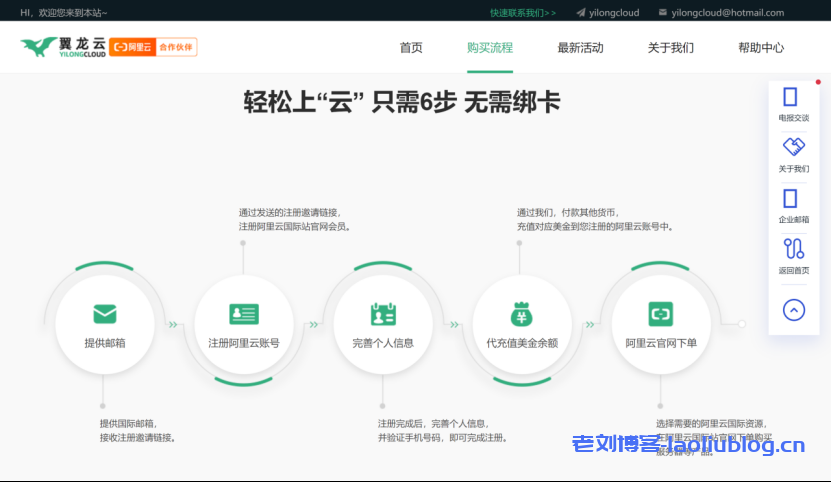The height and width of the screenshot is (482, 831).
Task: Open the yilongcloud Telegram contact link
Action: (x=614, y=13)
